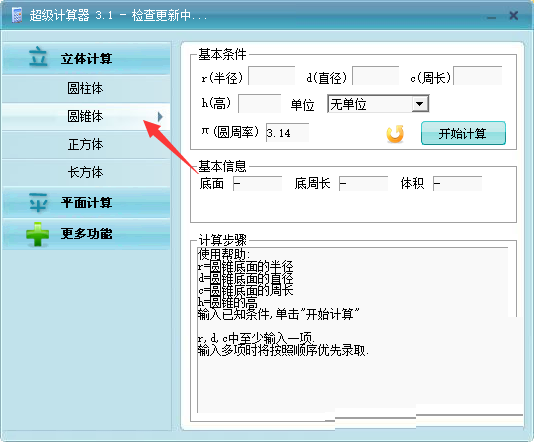
Task: Expand the 平面计算 section header
Action: tap(86, 202)
